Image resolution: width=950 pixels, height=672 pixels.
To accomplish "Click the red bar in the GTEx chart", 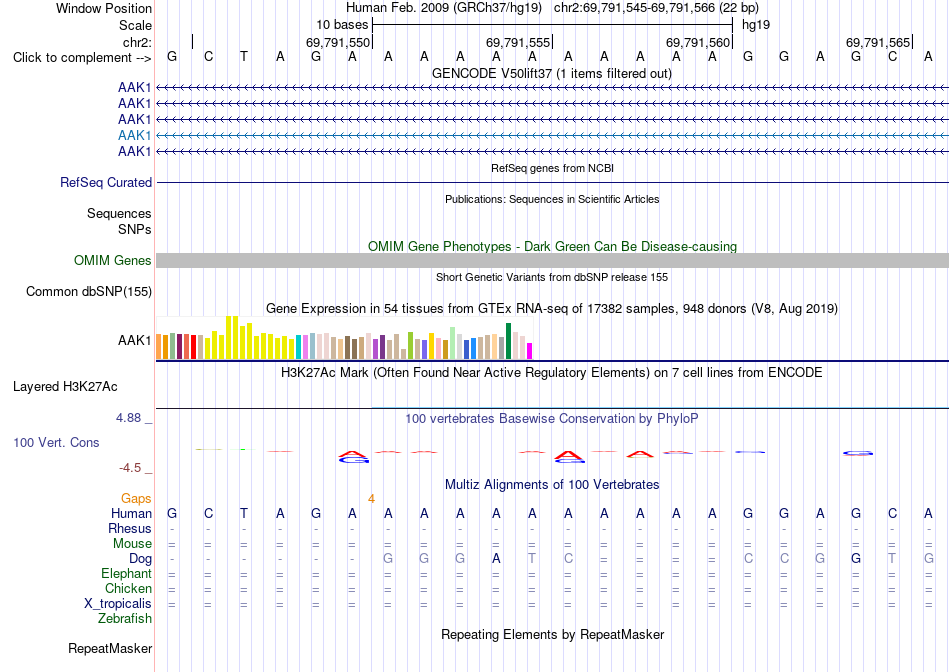I will pos(193,347).
